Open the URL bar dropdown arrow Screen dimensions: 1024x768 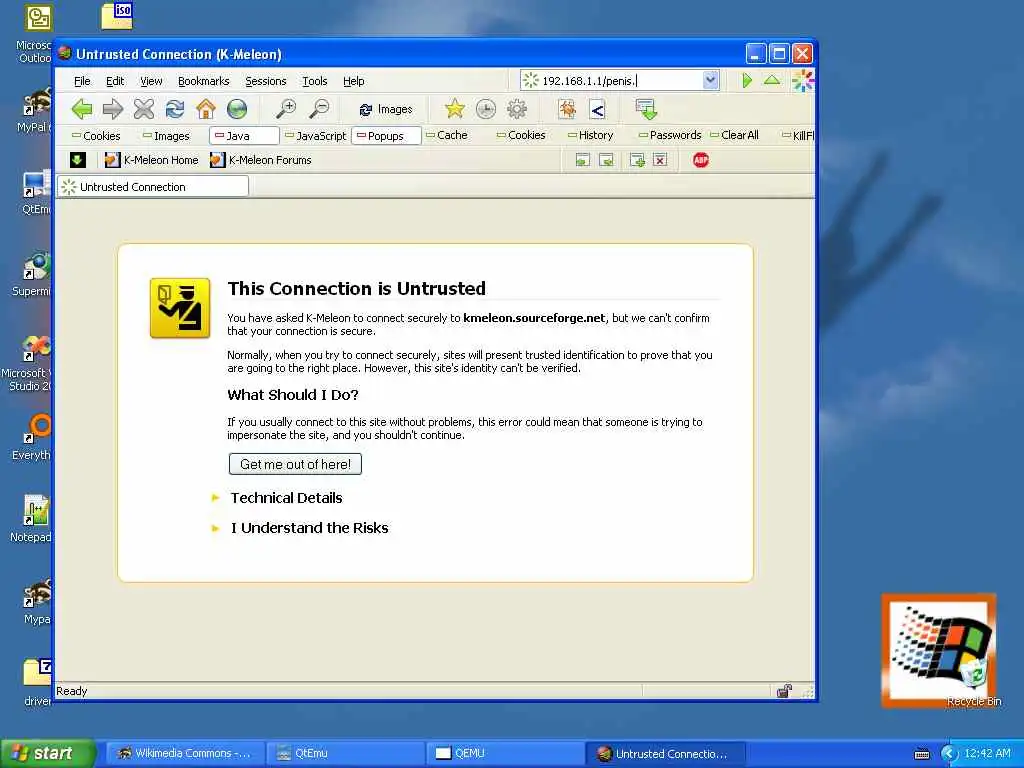711,80
